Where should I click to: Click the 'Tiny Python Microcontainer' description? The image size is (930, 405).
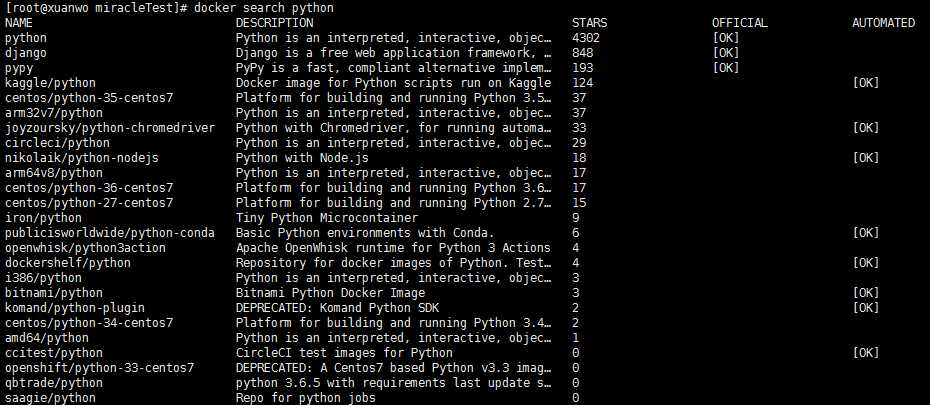pyautogui.click(x=327, y=218)
